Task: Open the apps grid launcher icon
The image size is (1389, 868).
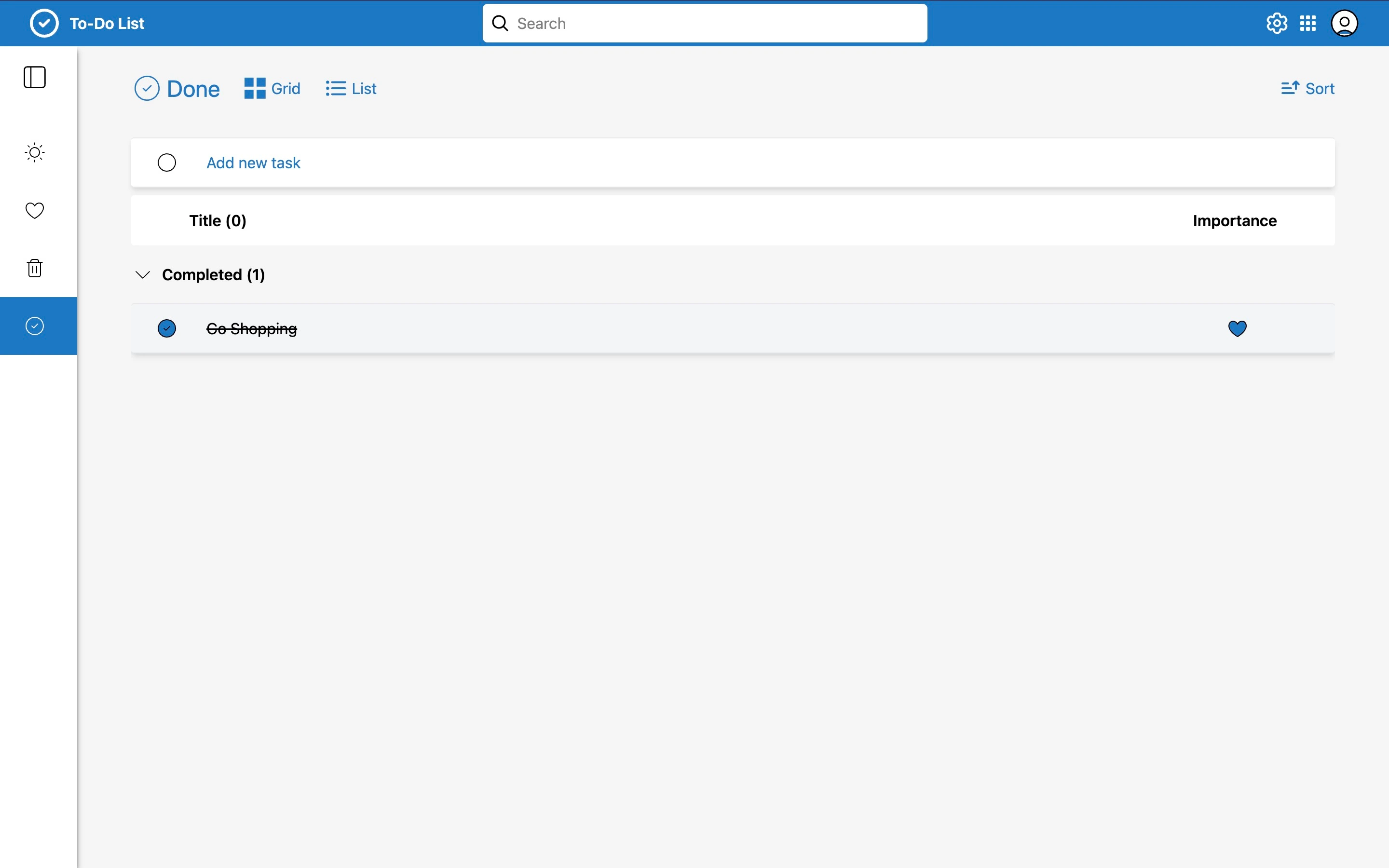Action: tap(1308, 24)
